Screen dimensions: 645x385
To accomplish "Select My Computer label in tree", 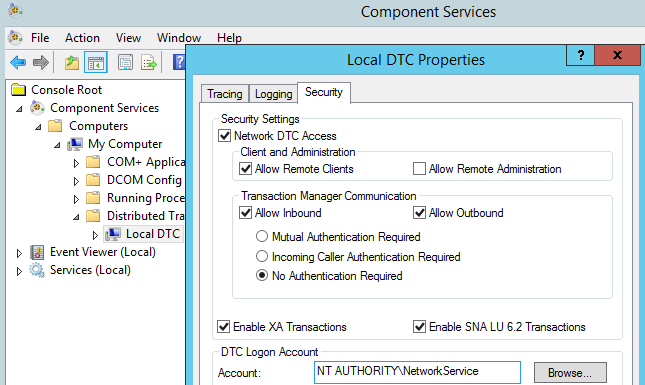I will 125,144.
